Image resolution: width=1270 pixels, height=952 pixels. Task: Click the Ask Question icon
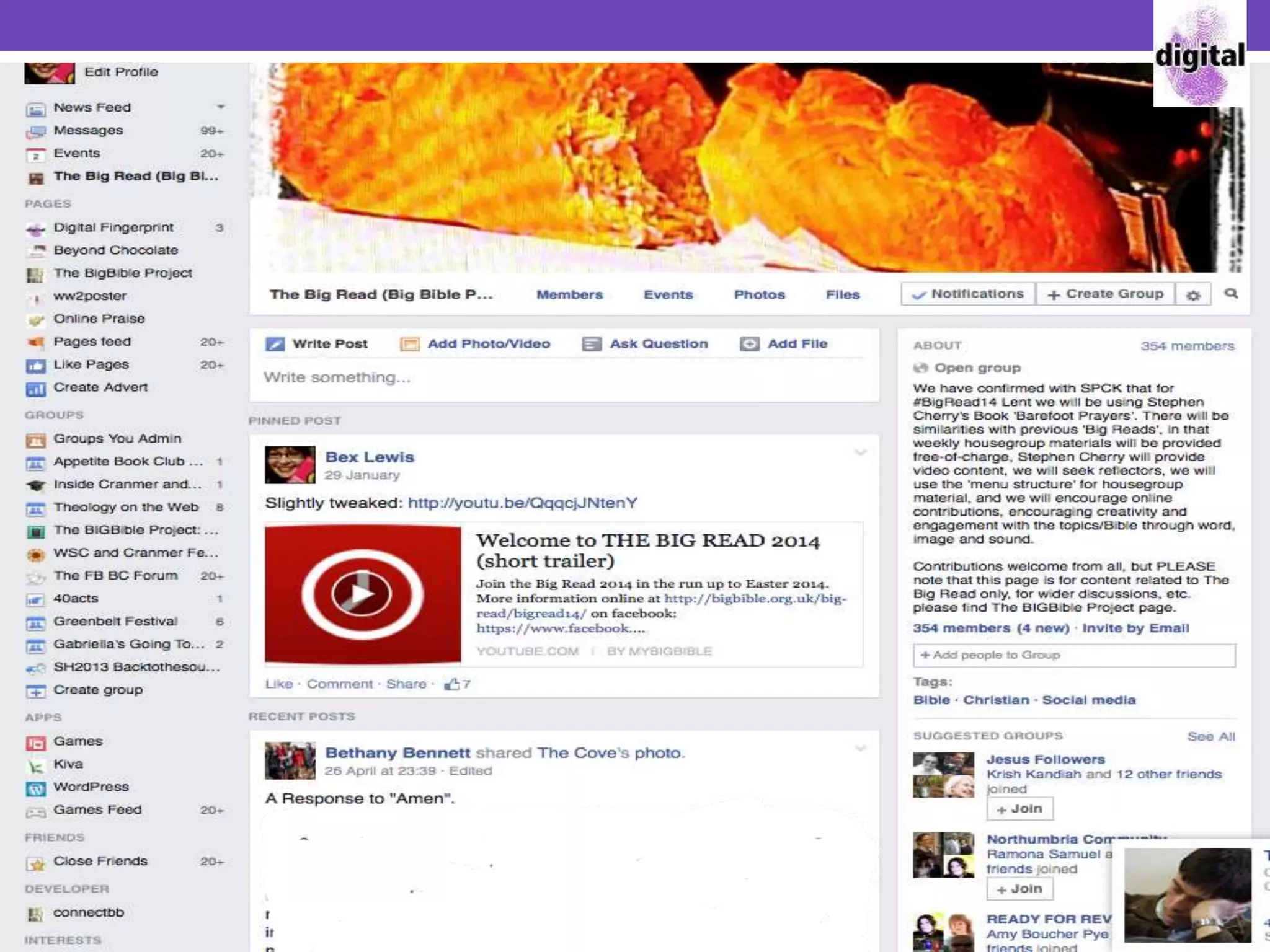point(592,344)
